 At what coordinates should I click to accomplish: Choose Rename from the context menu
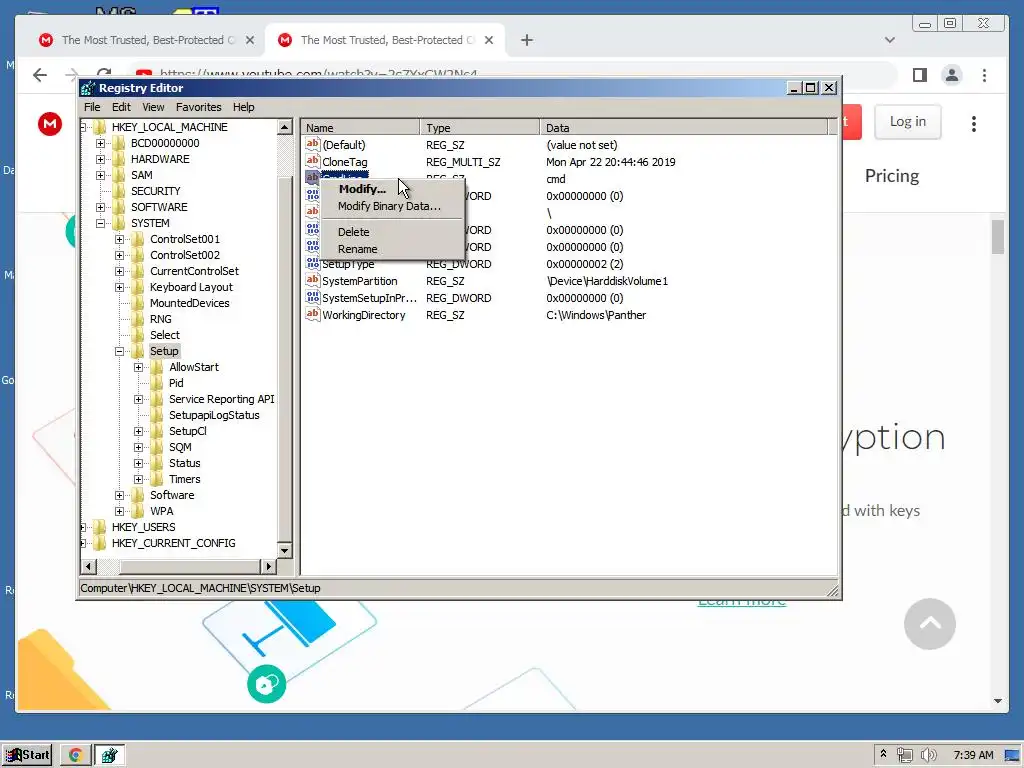(x=357, y=249)
